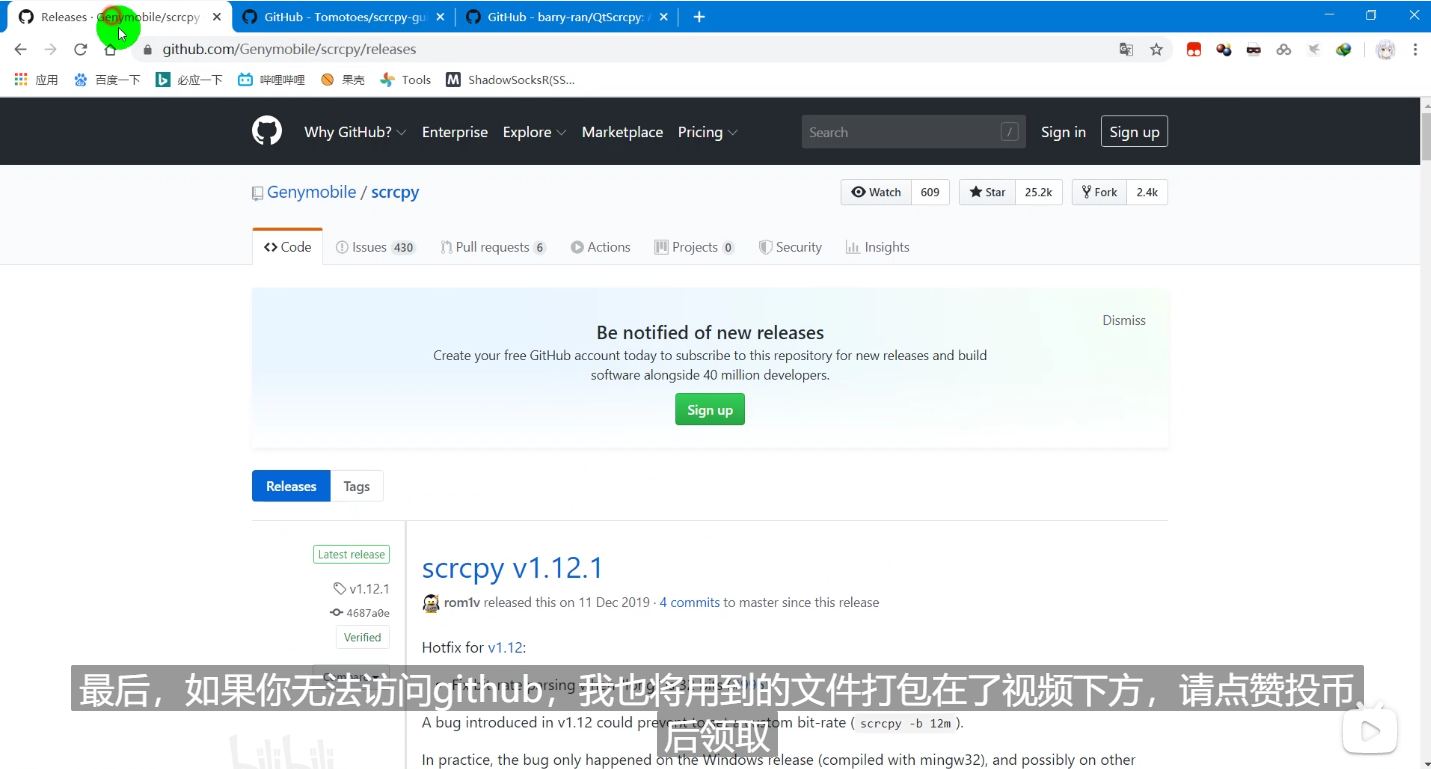Switch to the Tags view
The width and height of the screenshot is (1431, 769).
[357, 485]
